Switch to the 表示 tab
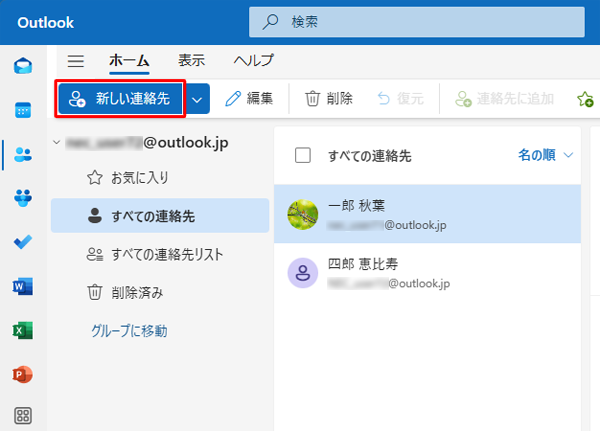 point(191,60)
